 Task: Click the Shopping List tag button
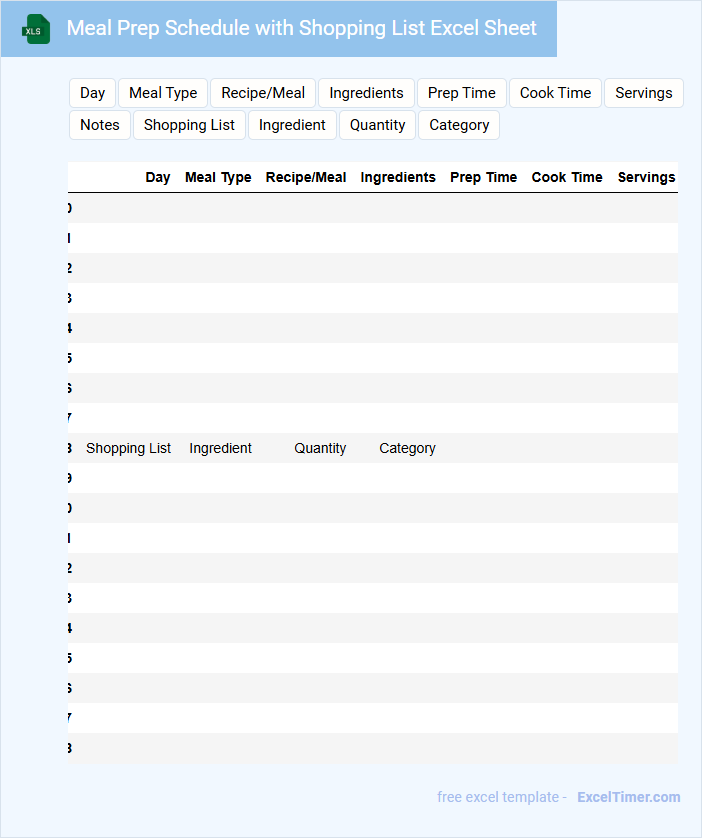pos(189,125)
